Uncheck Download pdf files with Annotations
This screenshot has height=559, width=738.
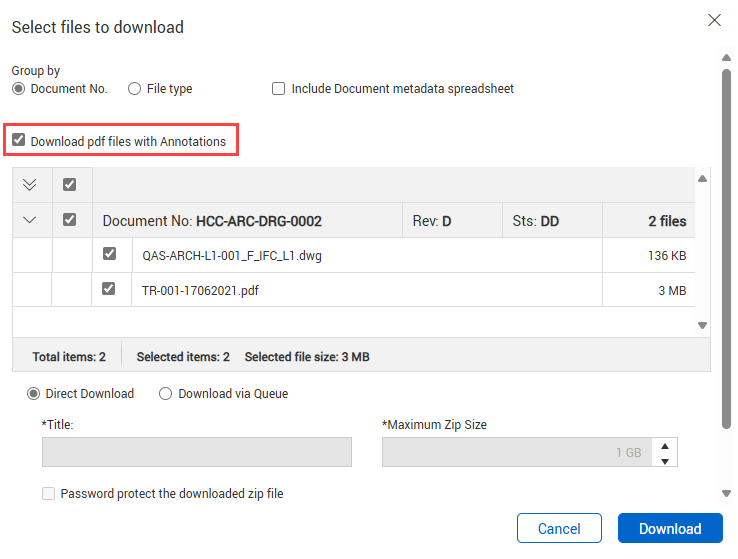click(x=19, y=141)
